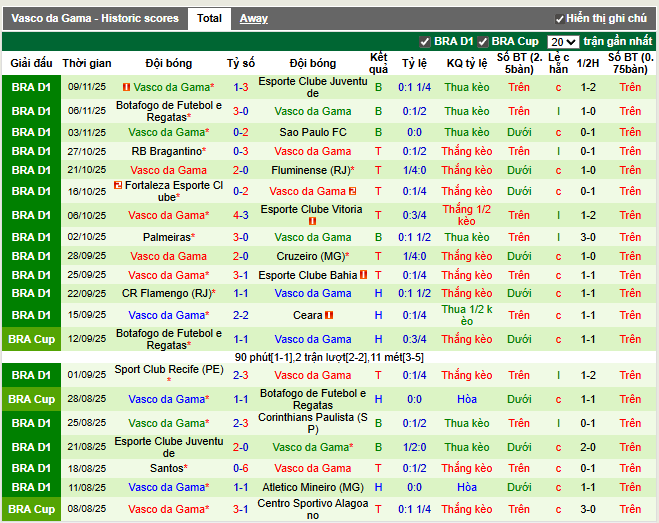Open Cruzeiro (MG) team link
This screenshot has width=659, height=523.
point(311,256)
